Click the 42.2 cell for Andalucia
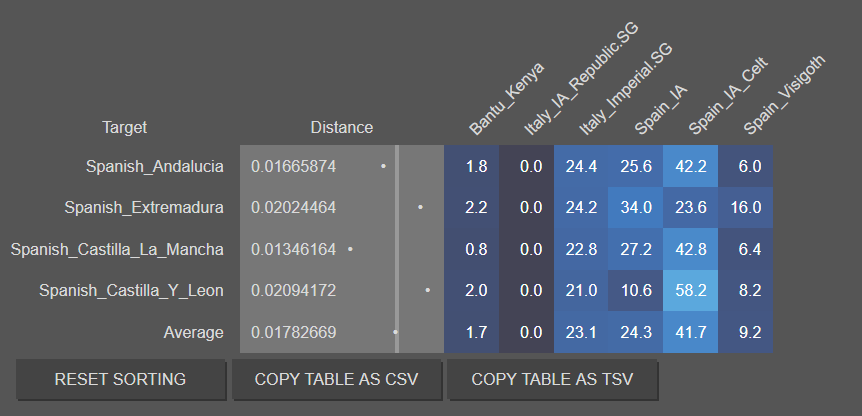 coord(690,167)
